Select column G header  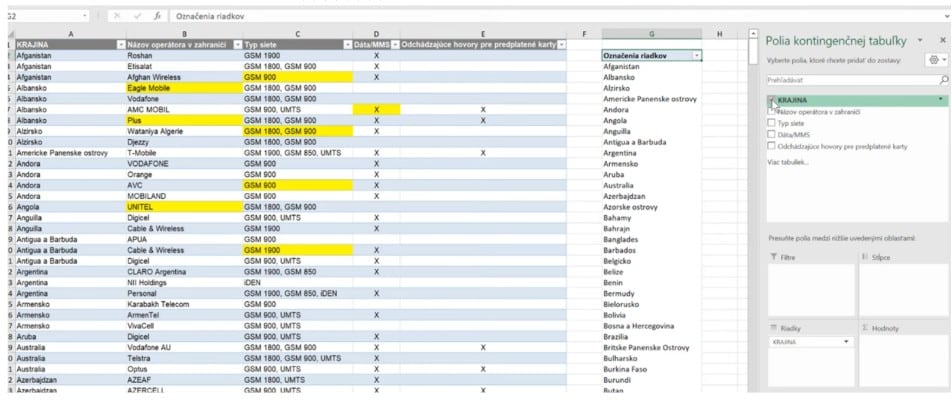coord(651,34)
